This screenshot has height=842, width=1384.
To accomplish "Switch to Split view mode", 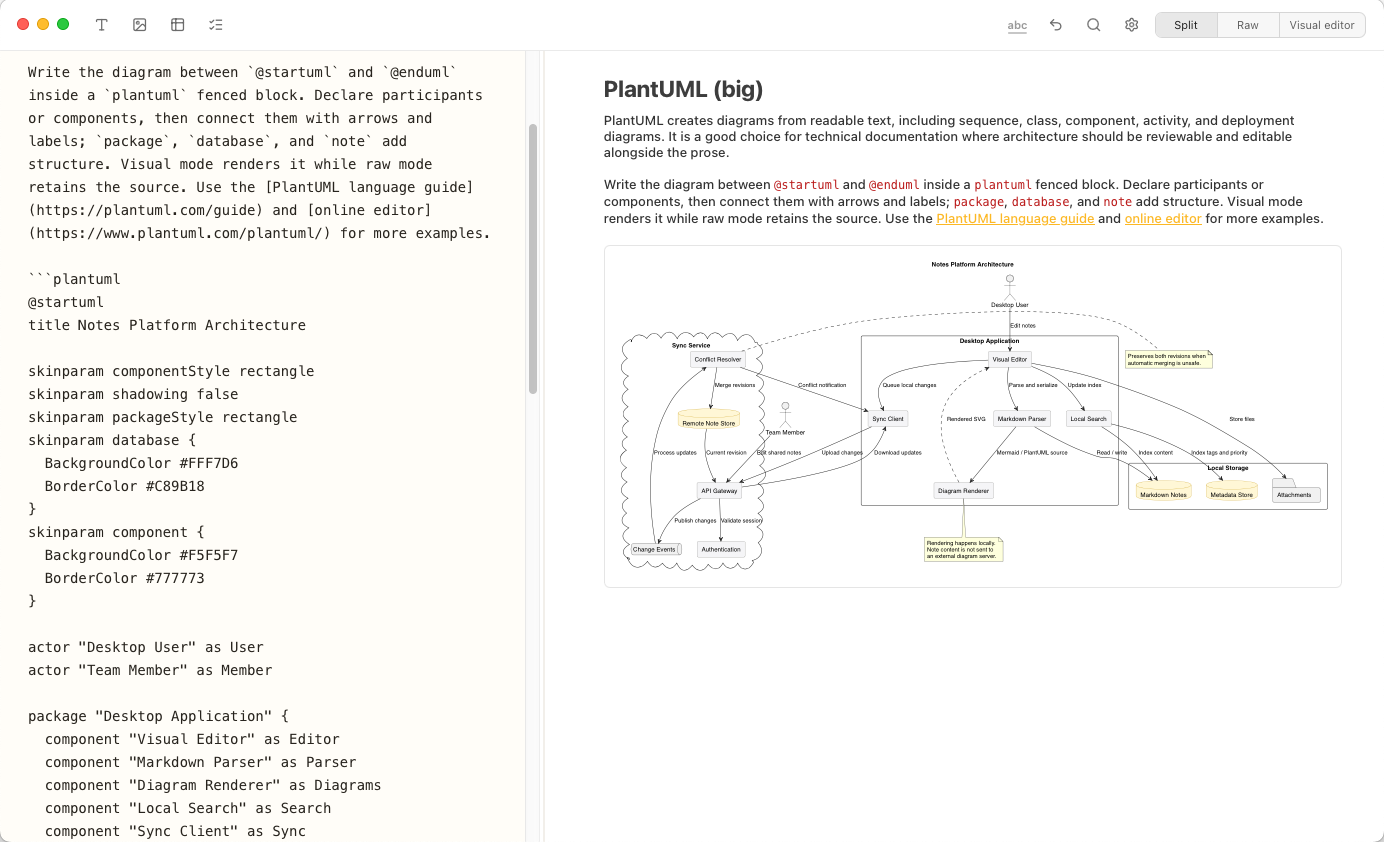I will point(1186,25).
